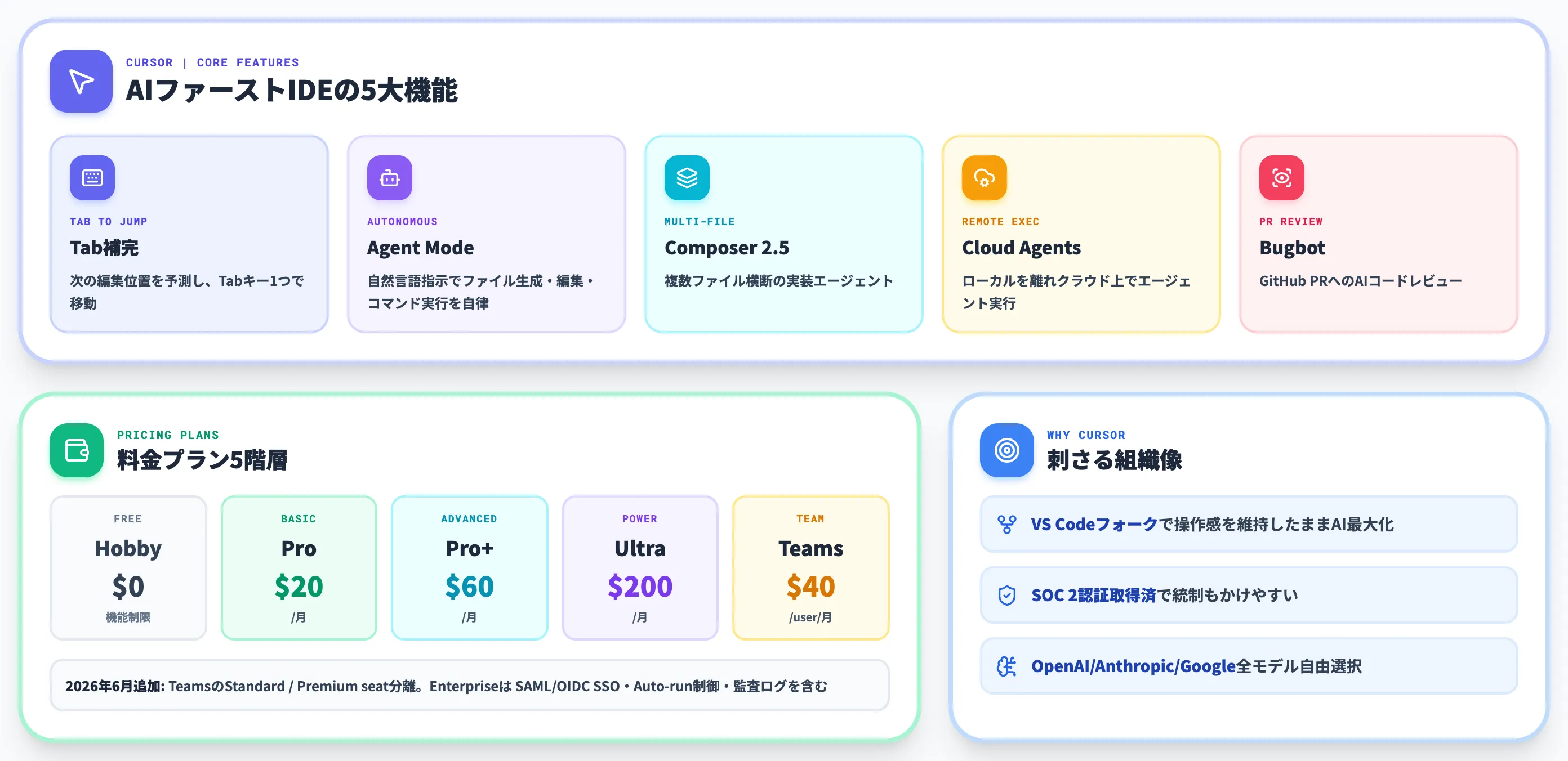
Task: Open the VS Codeフォーク reason row
Action: [1249, 525]
